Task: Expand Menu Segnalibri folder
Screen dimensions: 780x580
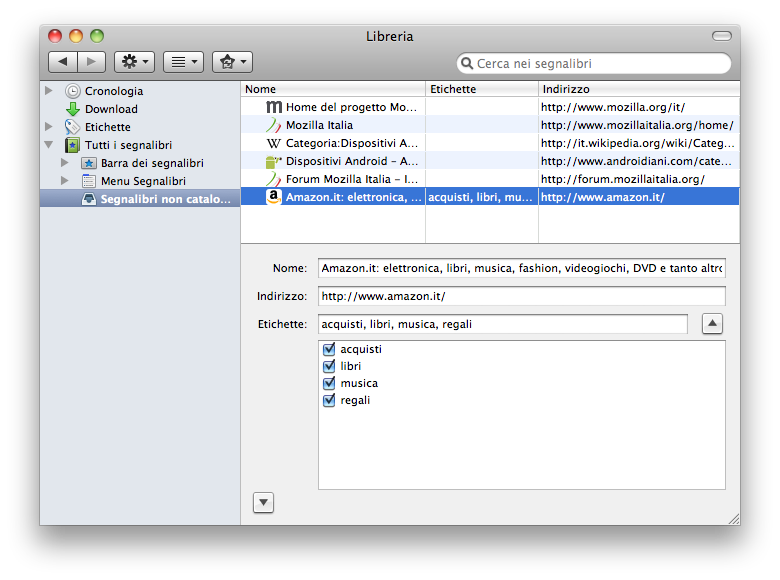Action: pyautogui.click(x=65, y=181)
